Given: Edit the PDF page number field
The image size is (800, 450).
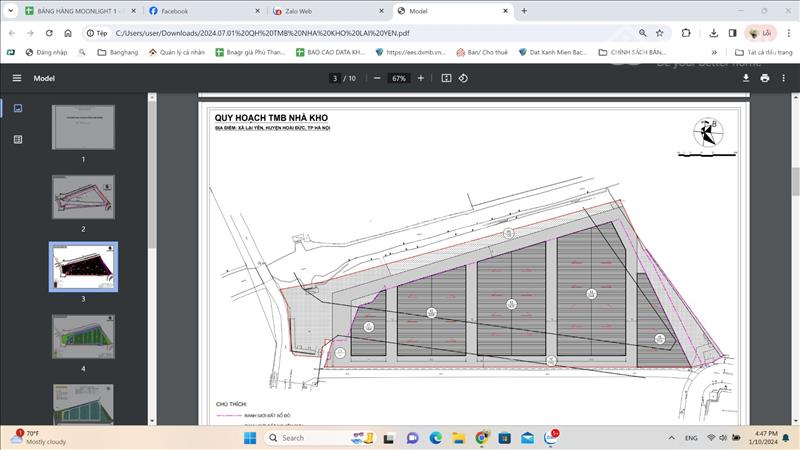Looking at the screenshot, I should pos(335,78).
